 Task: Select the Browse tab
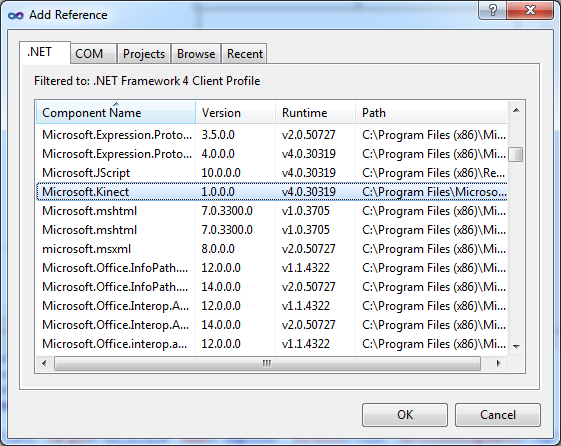(x=196, y=54)
